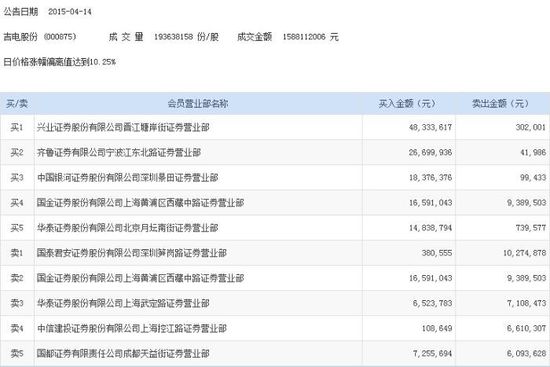Select buy amount 18,376,376
Screen dimensions: 550x367
pos(430,178)
